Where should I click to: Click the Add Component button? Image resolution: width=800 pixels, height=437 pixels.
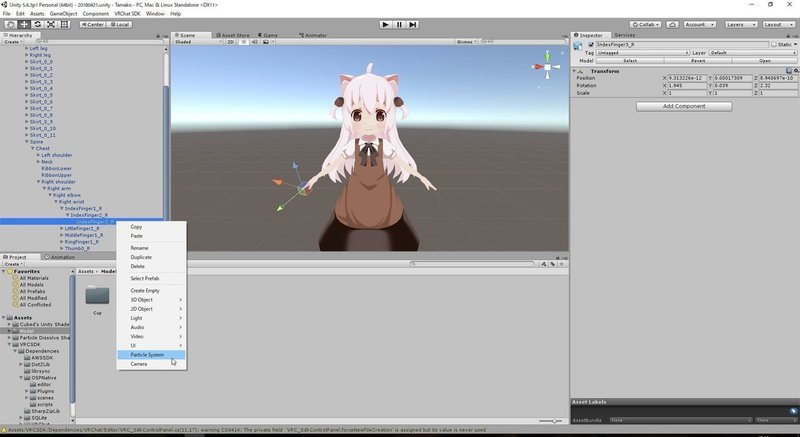(684, 106)
